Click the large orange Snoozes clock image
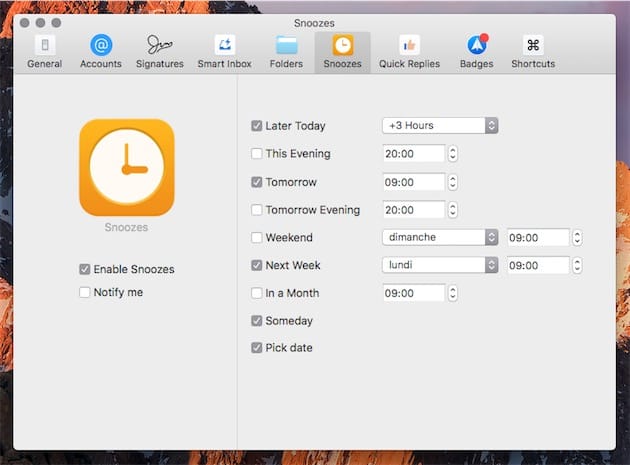Screen dimensions: 630x465 pyautogui.click(x=127, y=167)
